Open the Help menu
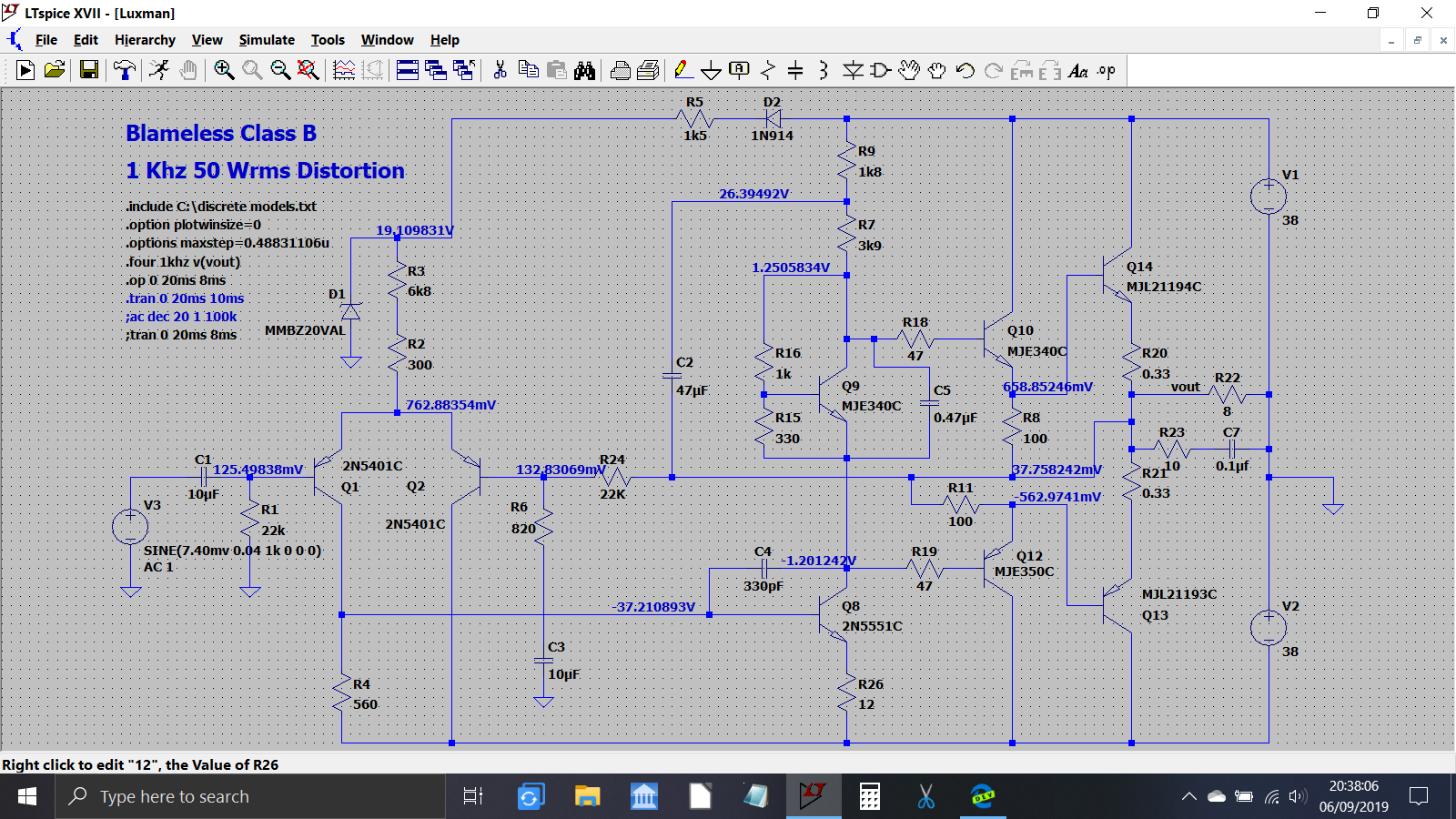1456x819 pixels. 445,40
